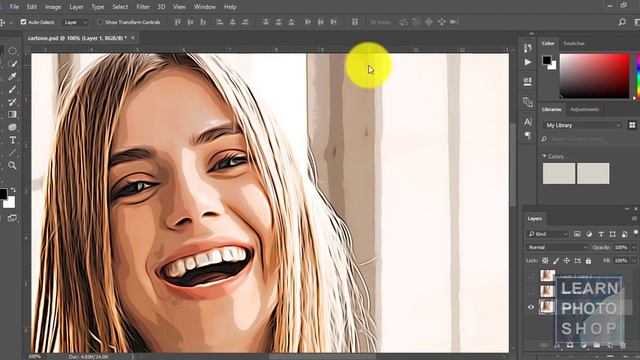Select the Eyedropper tool

pos(12,77)
